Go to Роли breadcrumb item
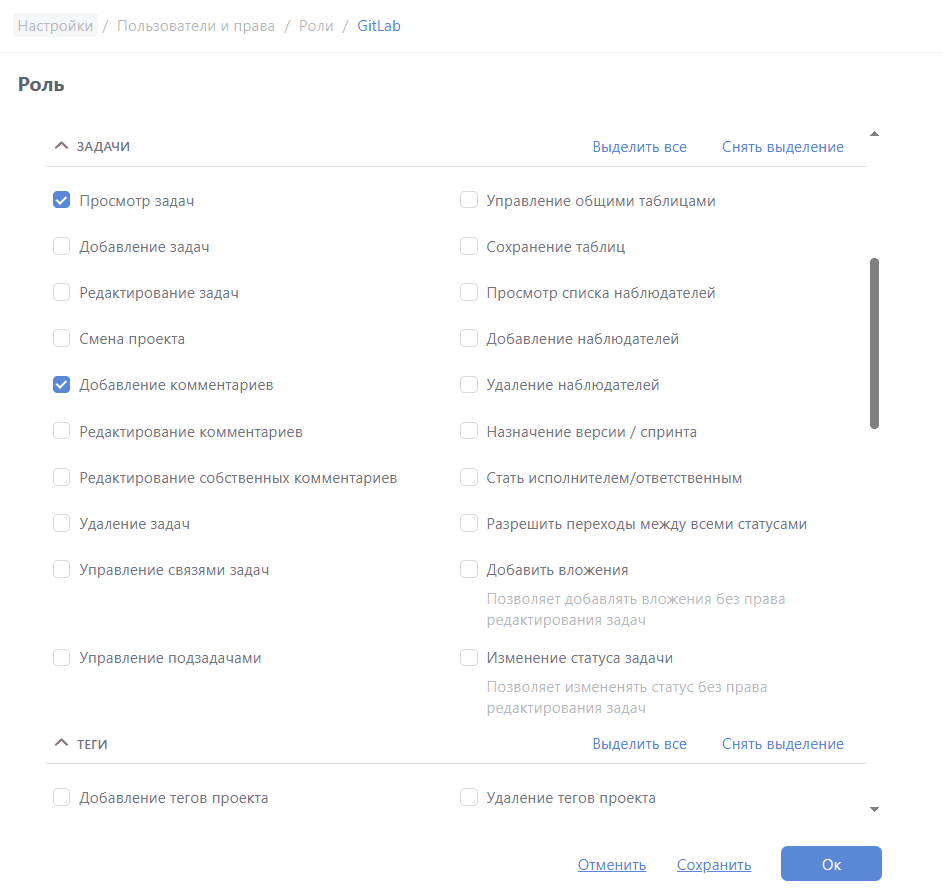The width and height of the screenshot is (943, 893). (316, 26)
